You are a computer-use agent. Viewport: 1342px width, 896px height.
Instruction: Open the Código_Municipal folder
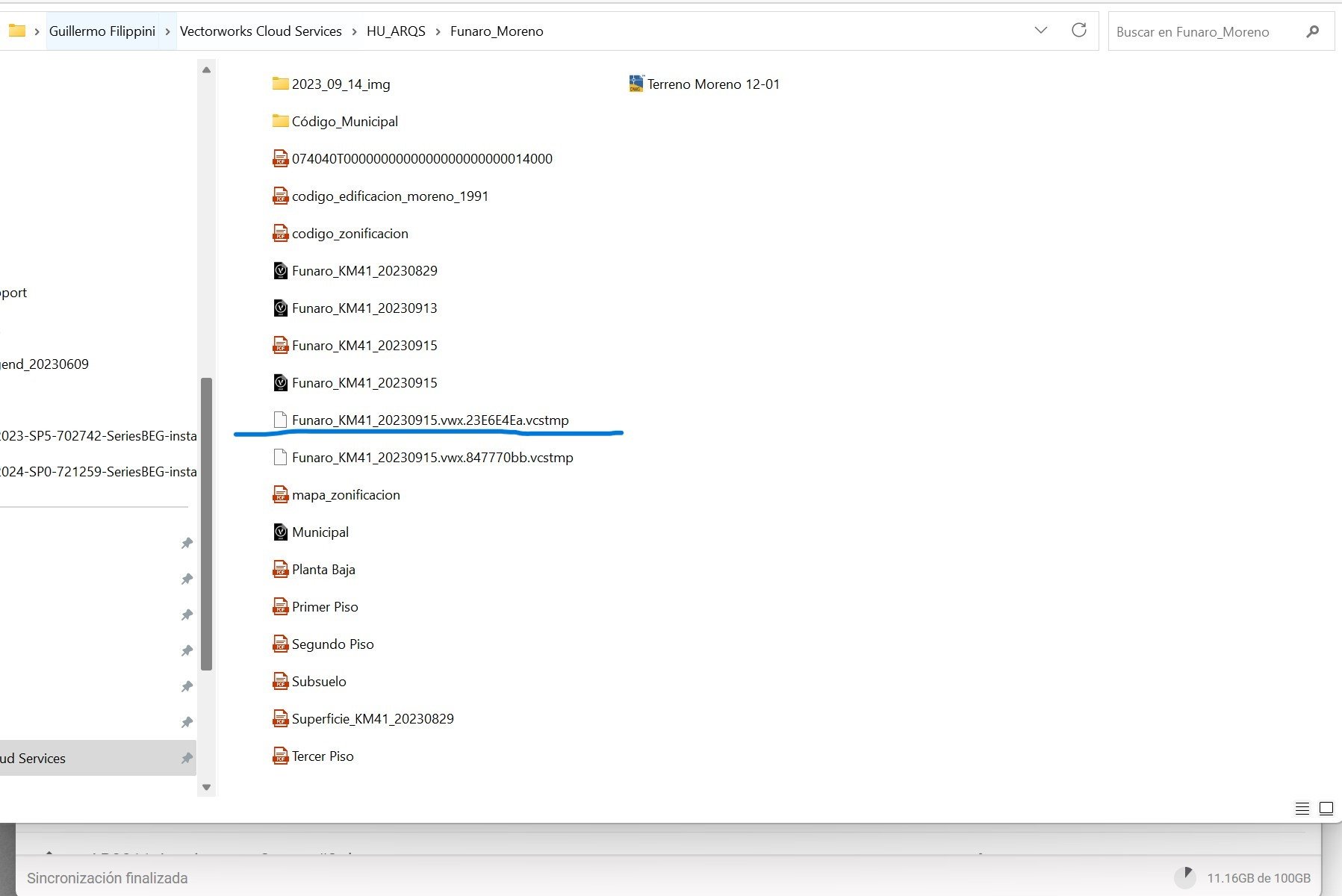tap(344, 122)
